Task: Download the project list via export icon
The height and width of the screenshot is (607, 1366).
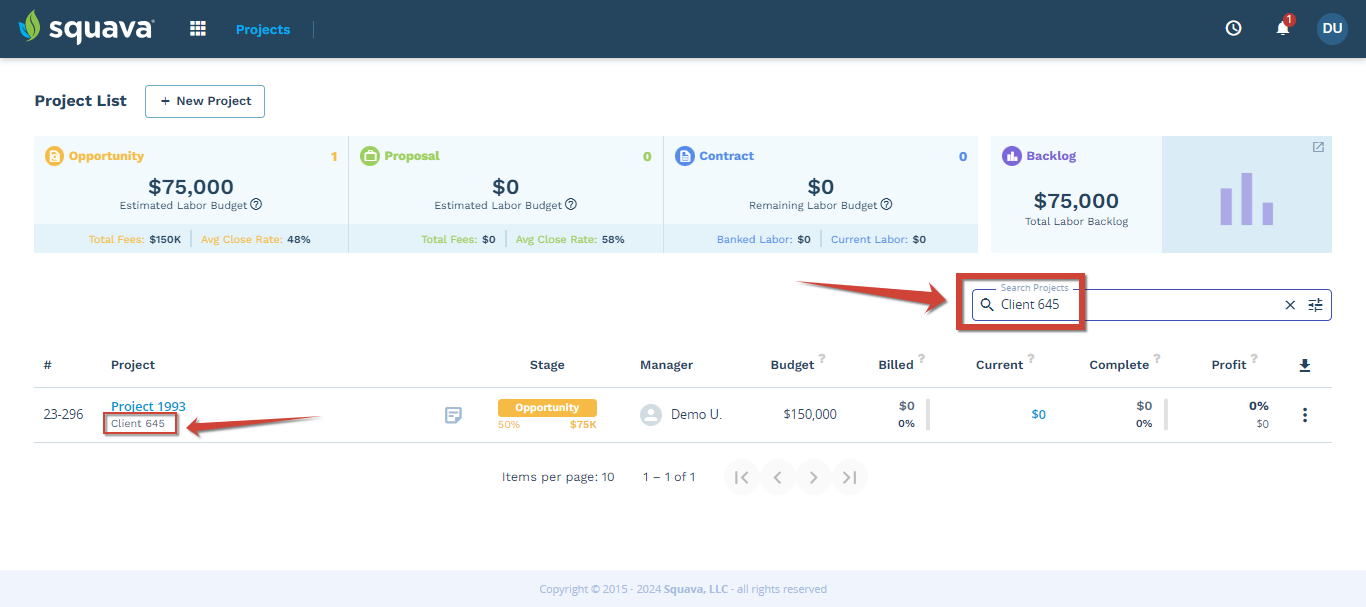Action: click(x=1304, y=365)
